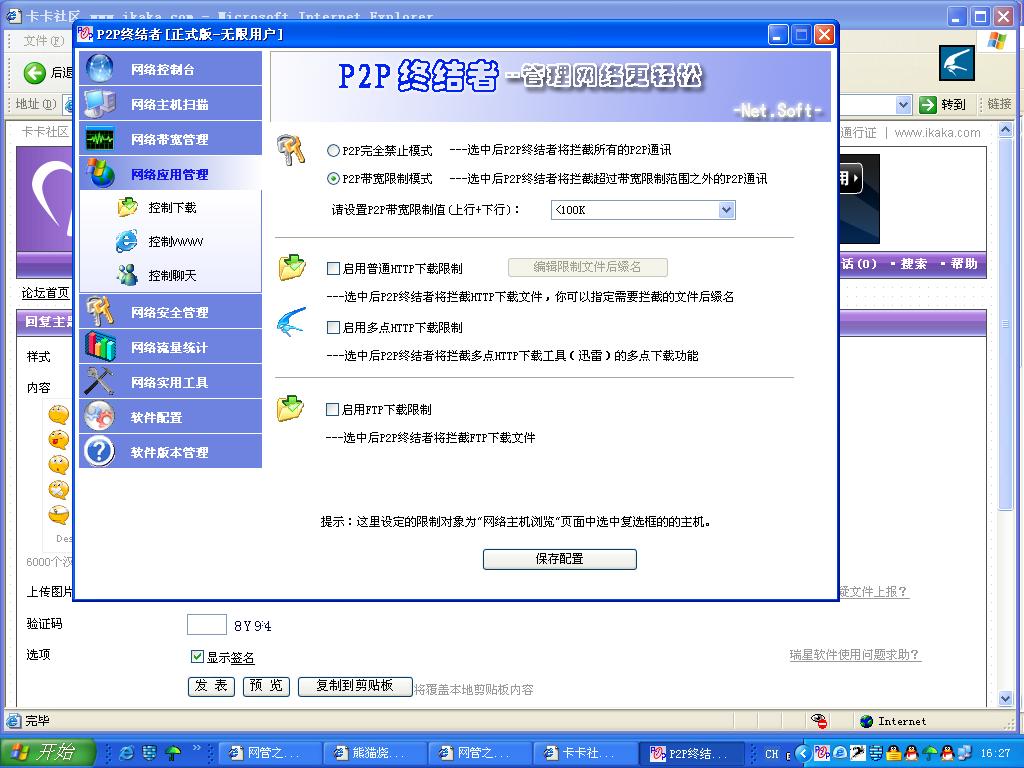Open 网络流量统计 in the sidebar

(170, 347)
